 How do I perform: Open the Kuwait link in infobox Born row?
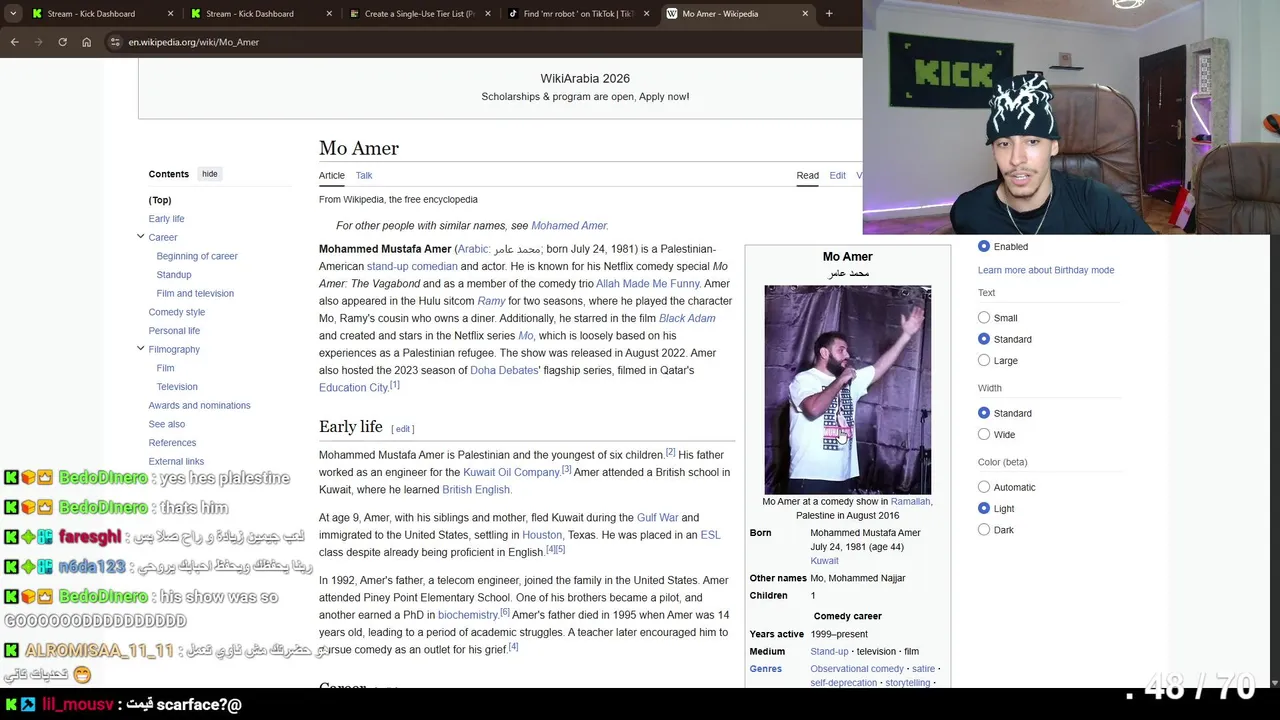[824, 561]
